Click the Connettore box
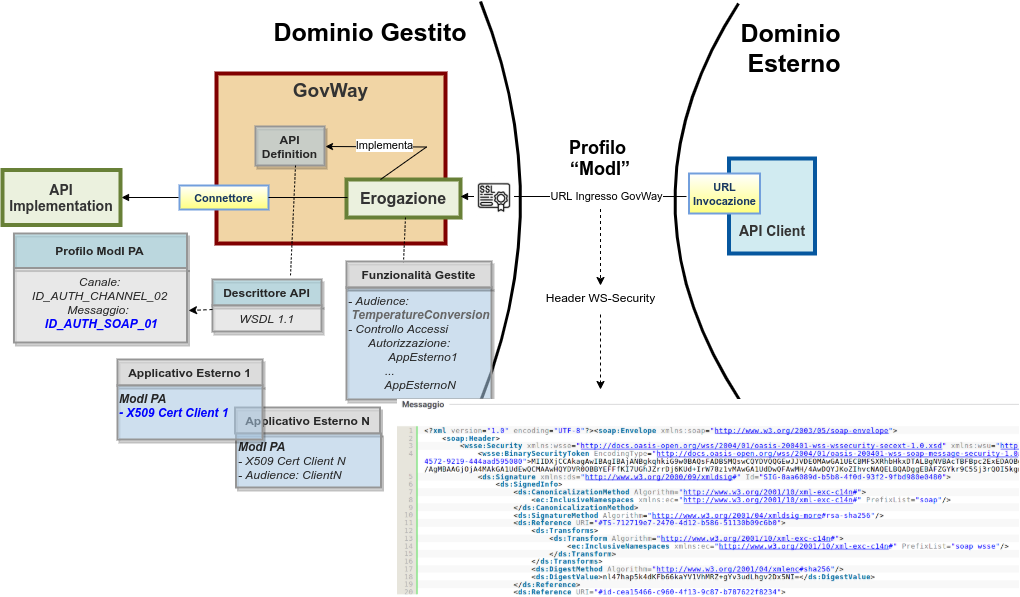The width and height of the screenshot is (1020, 597). click(224, 198)
